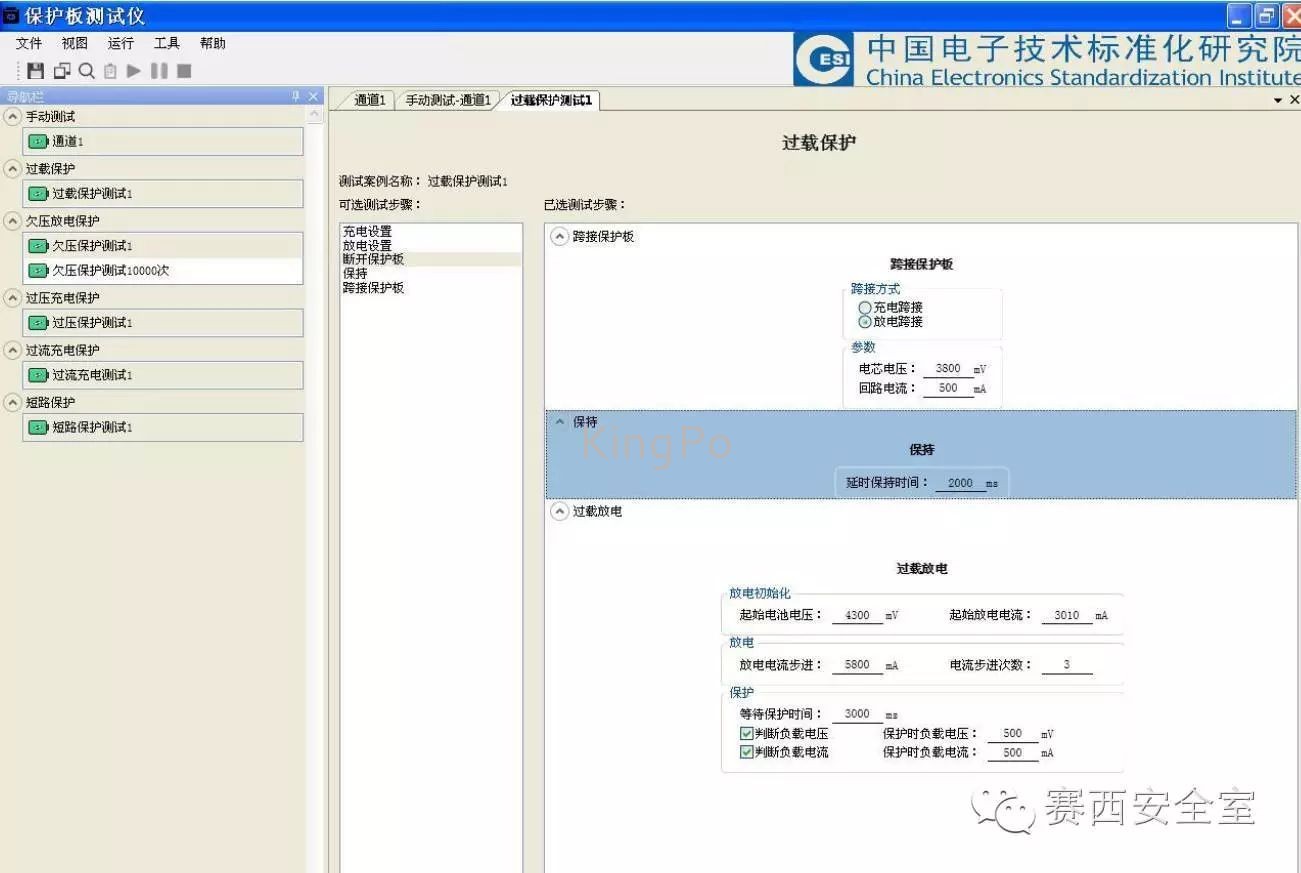Select the 放电跨接 radio button
The image size is (1301, 873).
point(865,322)
